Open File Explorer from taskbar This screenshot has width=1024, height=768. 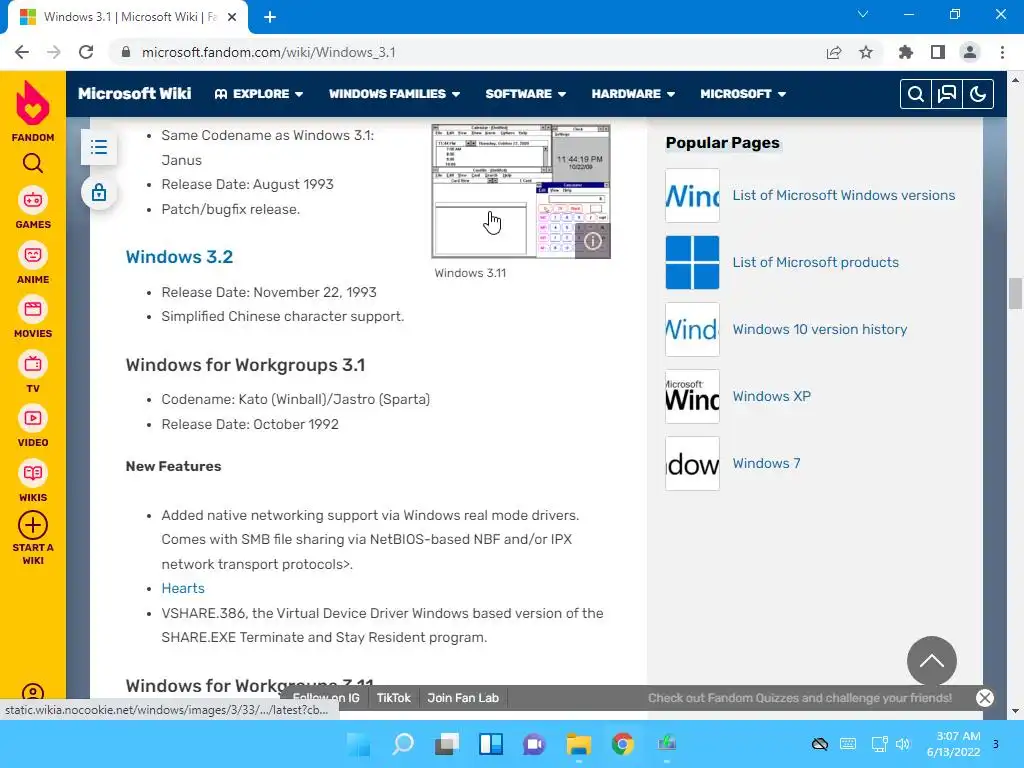[579, 744]
